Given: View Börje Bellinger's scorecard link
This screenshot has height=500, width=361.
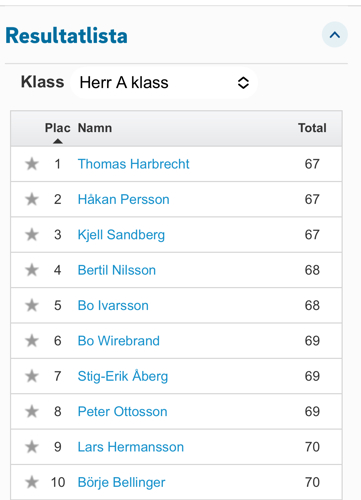Looking at the screenshot, I should point(121,482).
